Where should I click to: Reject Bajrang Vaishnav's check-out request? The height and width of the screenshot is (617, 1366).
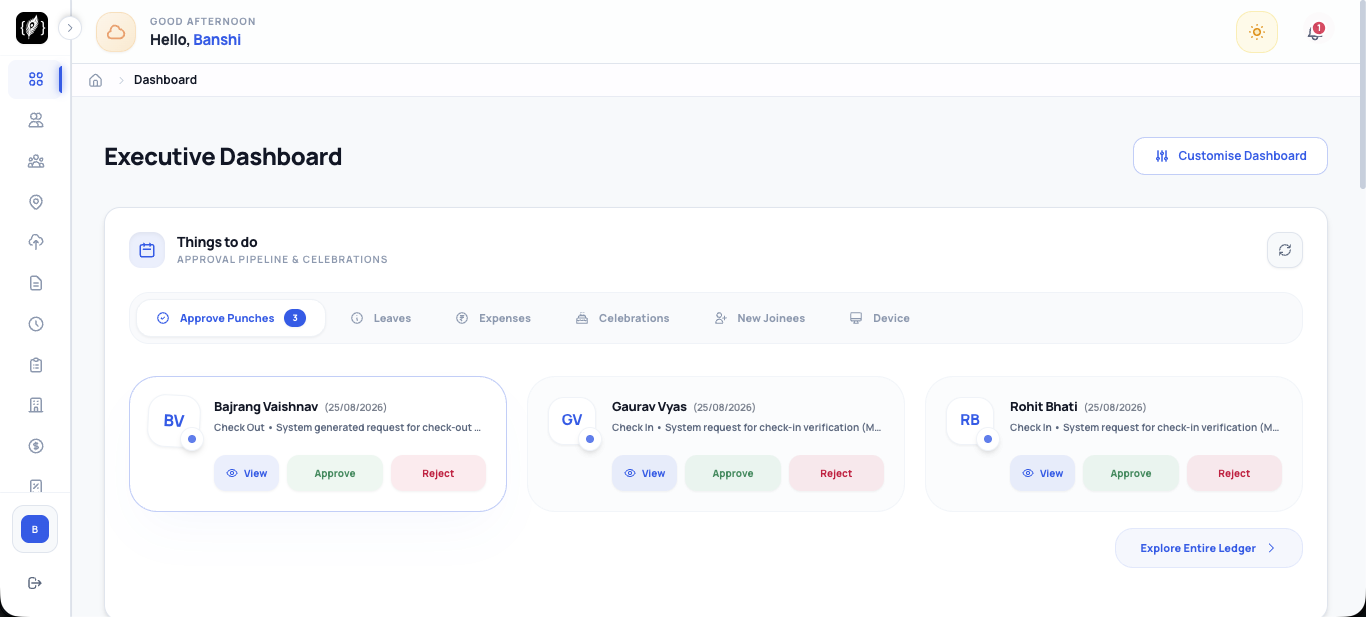(438, 474)
